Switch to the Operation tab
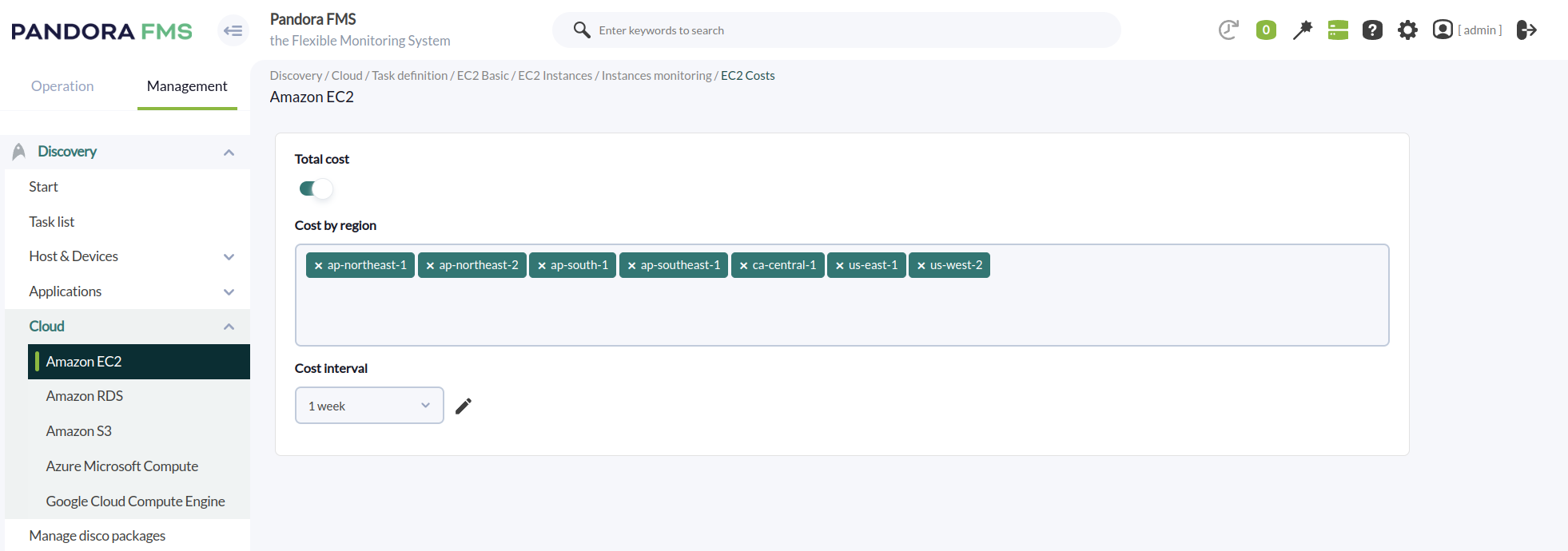 (62, 86)
